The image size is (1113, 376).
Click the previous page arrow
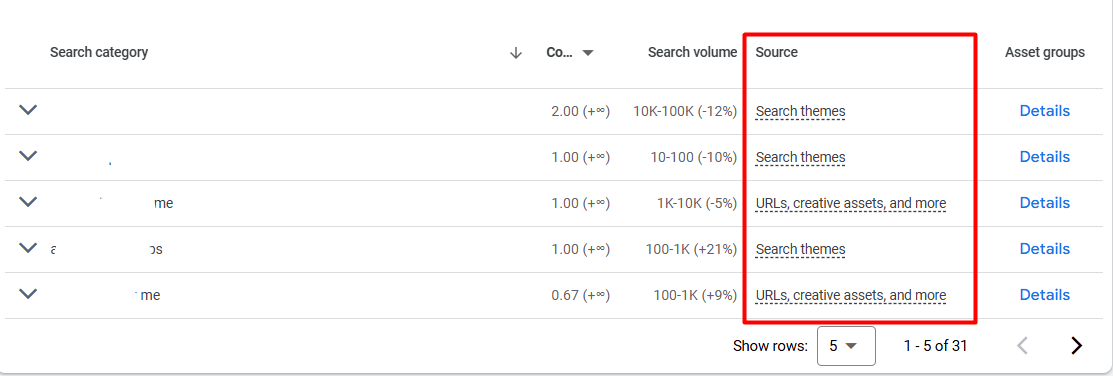point(1023,345)
